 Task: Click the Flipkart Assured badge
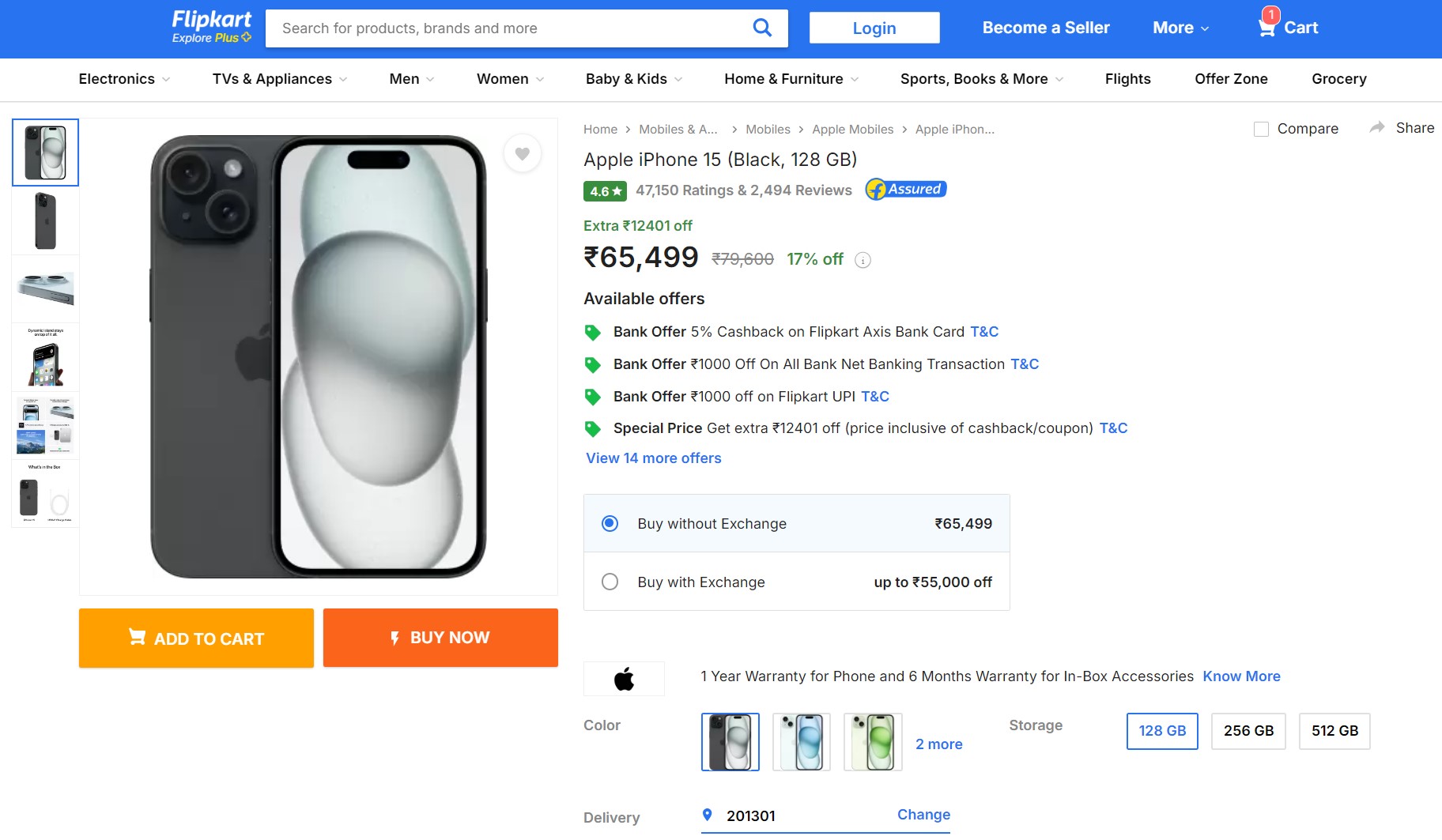[x=906, y=190]
